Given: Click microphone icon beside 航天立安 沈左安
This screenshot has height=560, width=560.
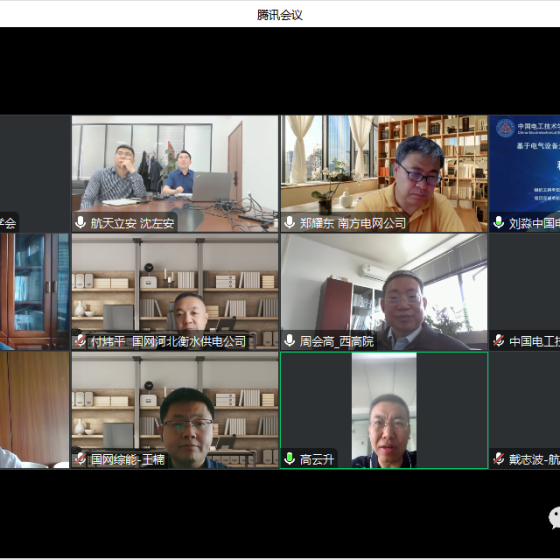Looking at the screenshot, I should (80, 222).
